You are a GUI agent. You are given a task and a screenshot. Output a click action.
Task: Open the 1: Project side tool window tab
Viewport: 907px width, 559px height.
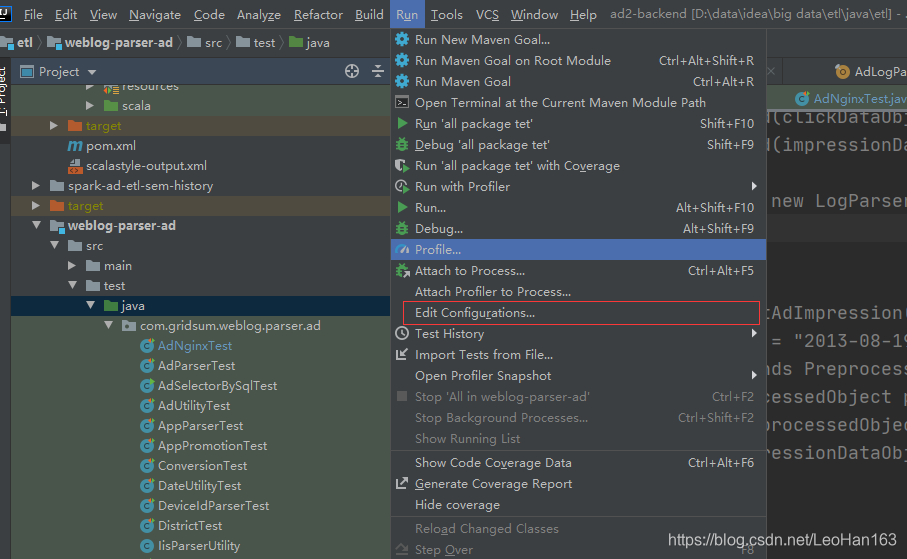3,93
